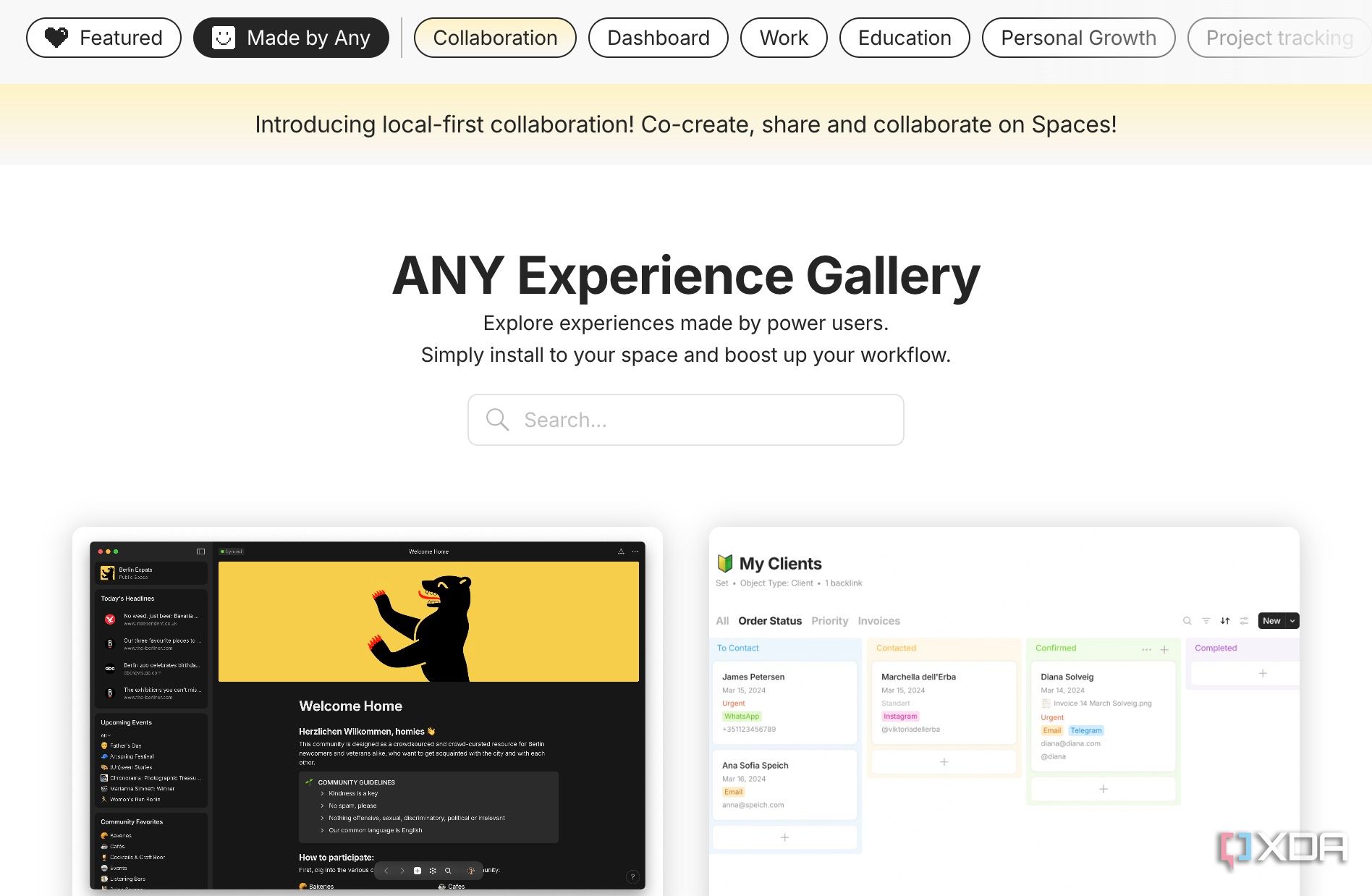Select the Featured category chip
The image size is (1372, 896).
click(x=103, y=38)
